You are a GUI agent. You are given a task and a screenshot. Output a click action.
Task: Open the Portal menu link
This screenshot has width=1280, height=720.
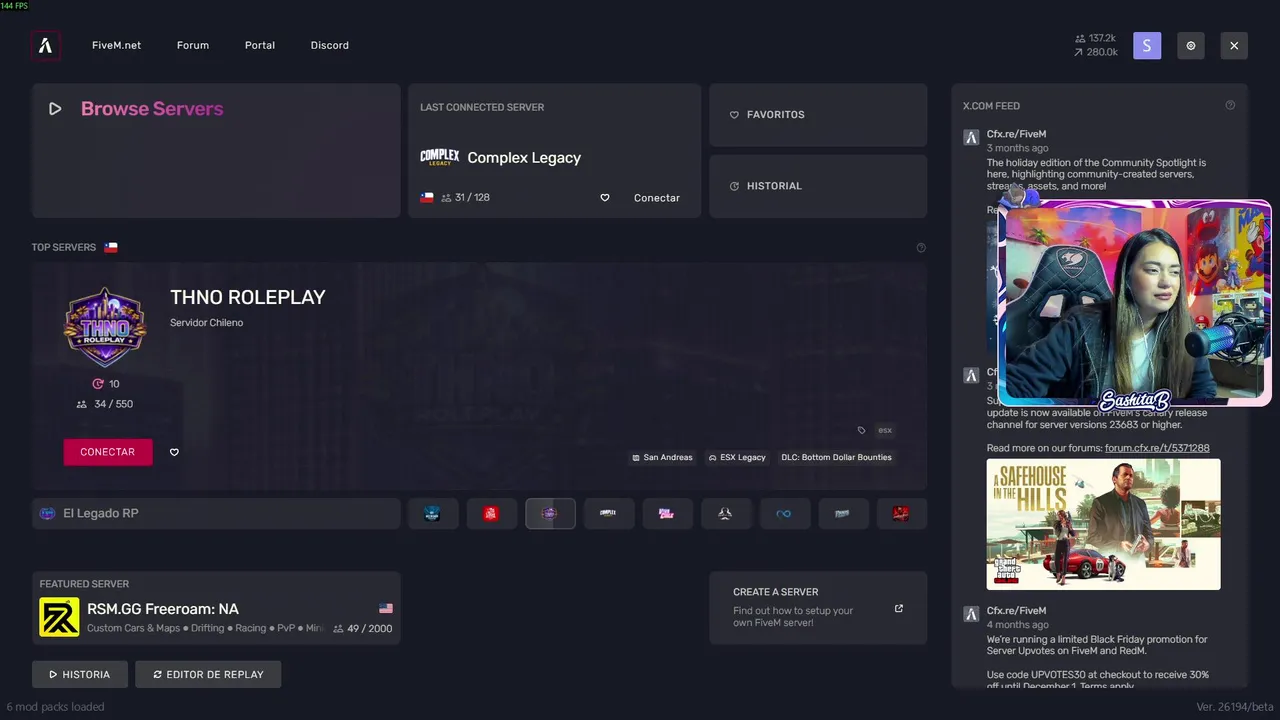260,45
